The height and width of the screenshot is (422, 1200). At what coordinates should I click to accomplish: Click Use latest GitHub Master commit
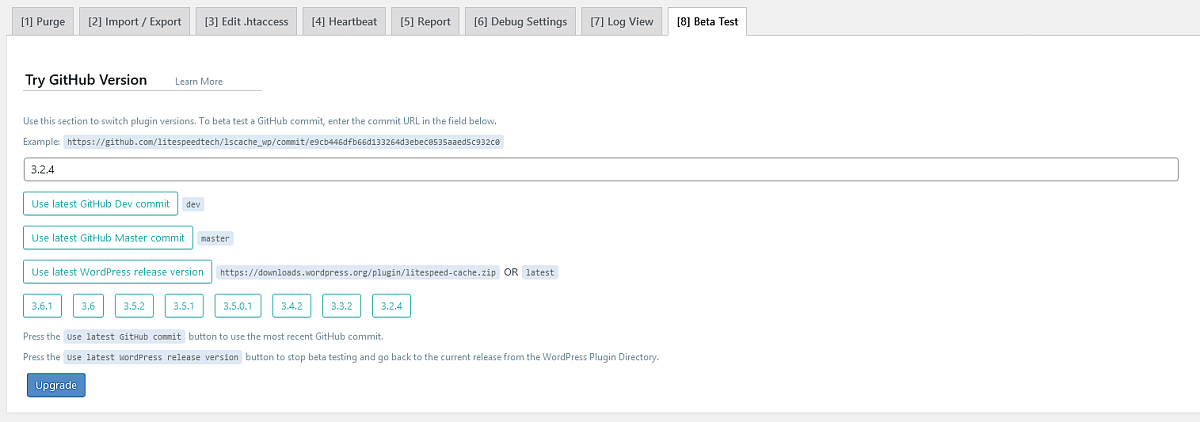(x=108, y=238)
